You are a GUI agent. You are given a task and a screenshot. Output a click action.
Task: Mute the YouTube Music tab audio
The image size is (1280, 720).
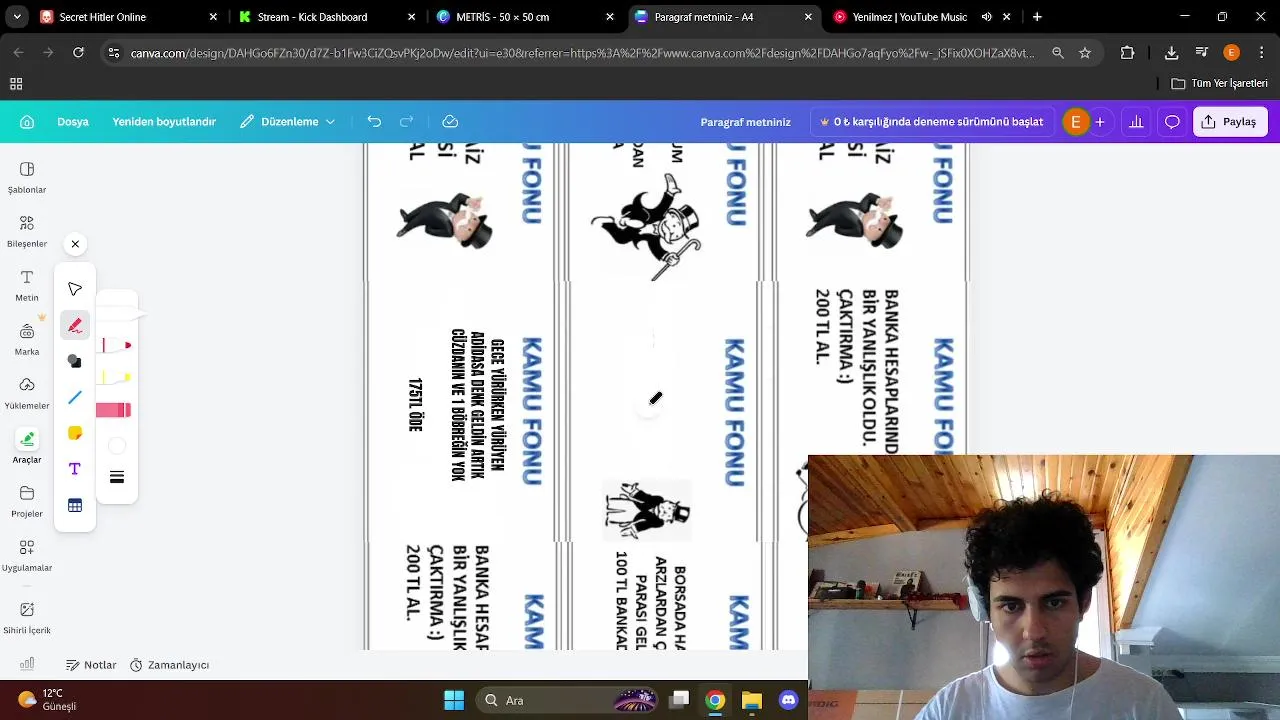987,17
